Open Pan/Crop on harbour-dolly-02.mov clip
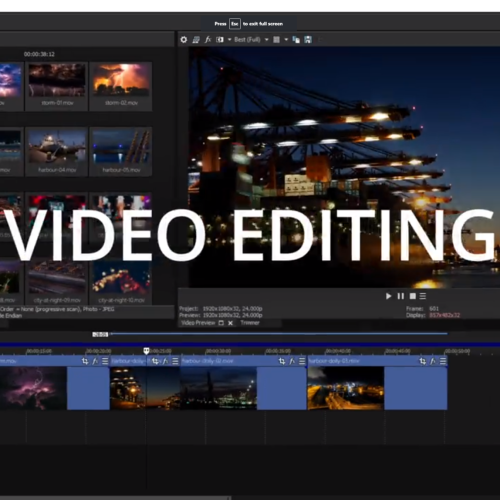Image resolution: width=500 pixels, height=500 pixels. pyautogui.click(x=282, y=361)
